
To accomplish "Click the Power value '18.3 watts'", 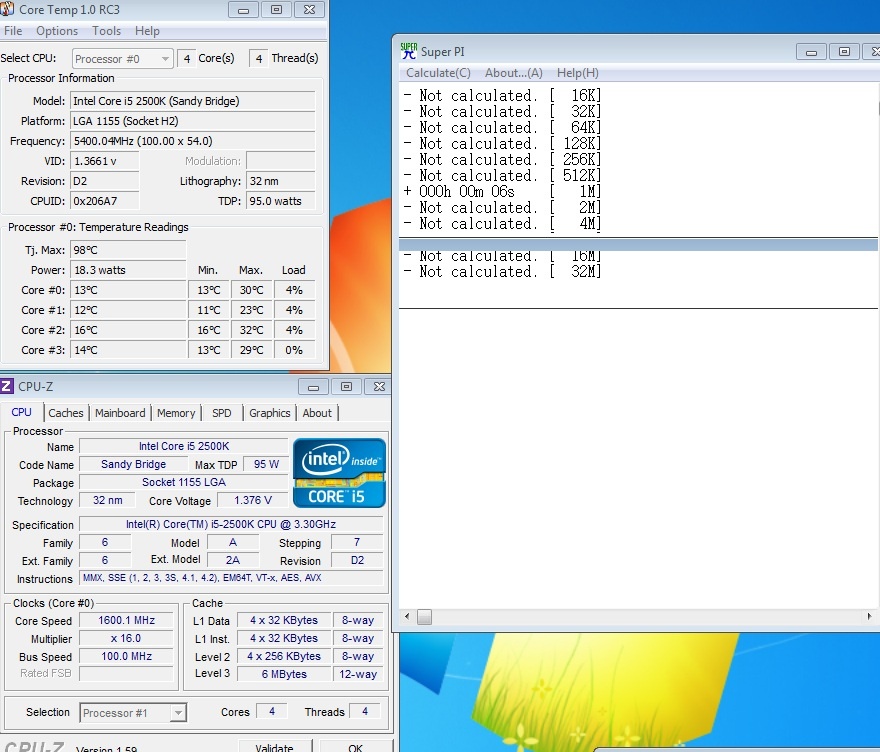I will pos(128,270).
